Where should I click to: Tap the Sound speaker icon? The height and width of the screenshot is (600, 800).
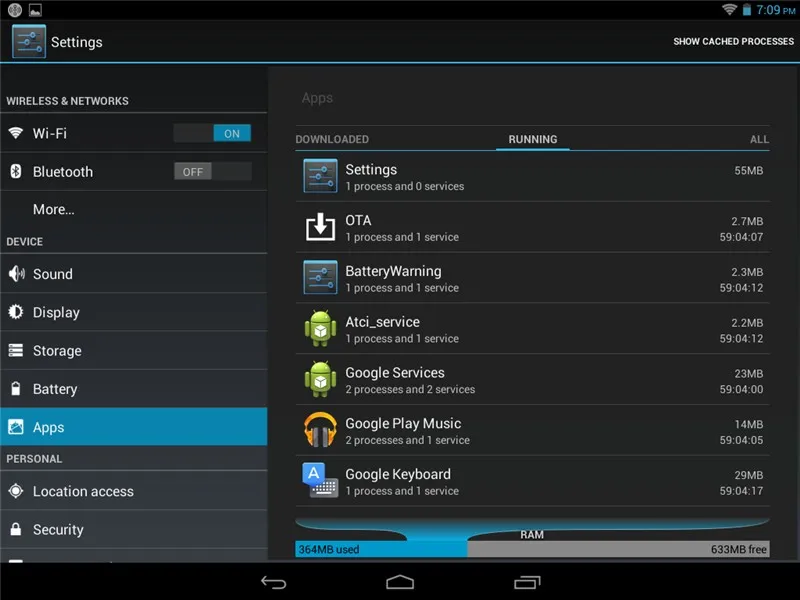coord(16,274)
